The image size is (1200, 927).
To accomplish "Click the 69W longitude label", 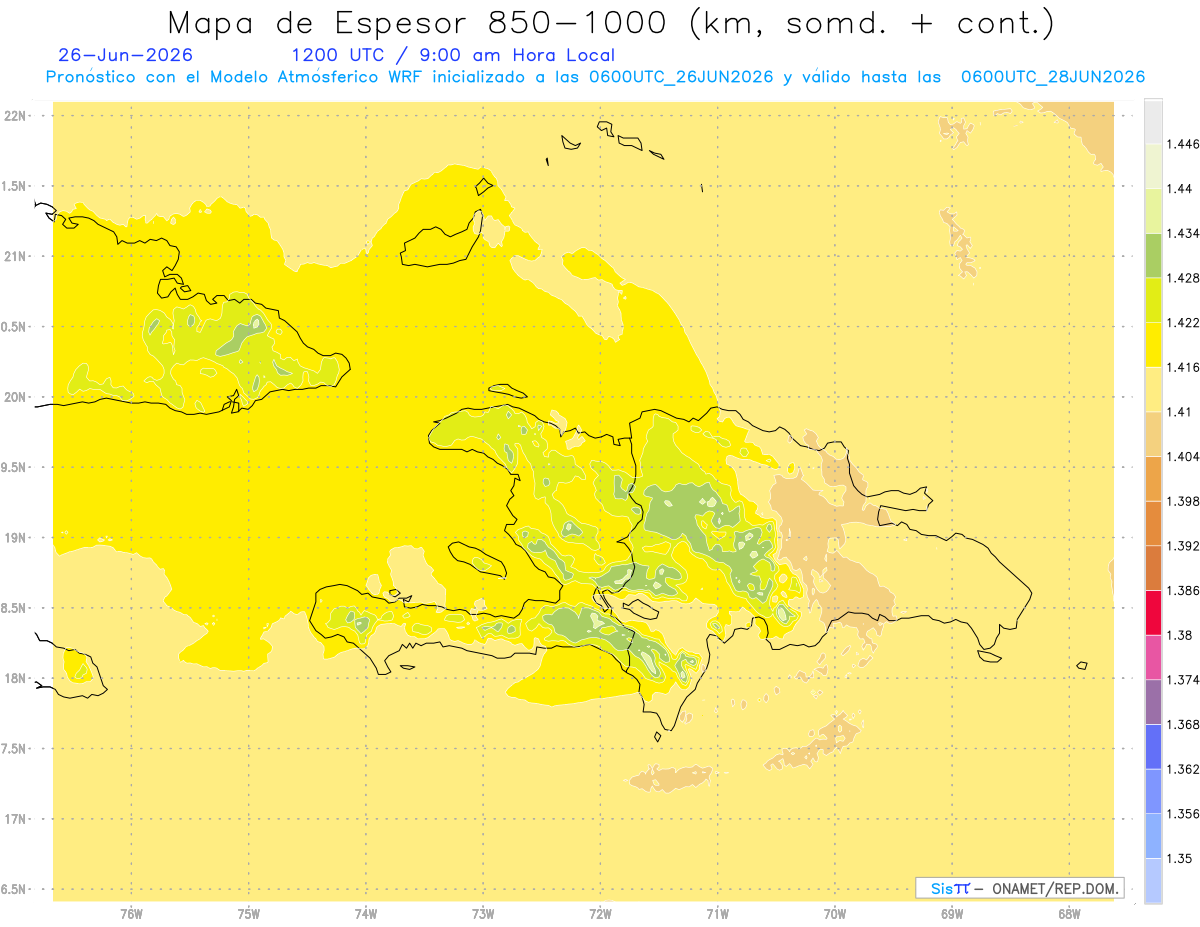I will pos(952,914).
